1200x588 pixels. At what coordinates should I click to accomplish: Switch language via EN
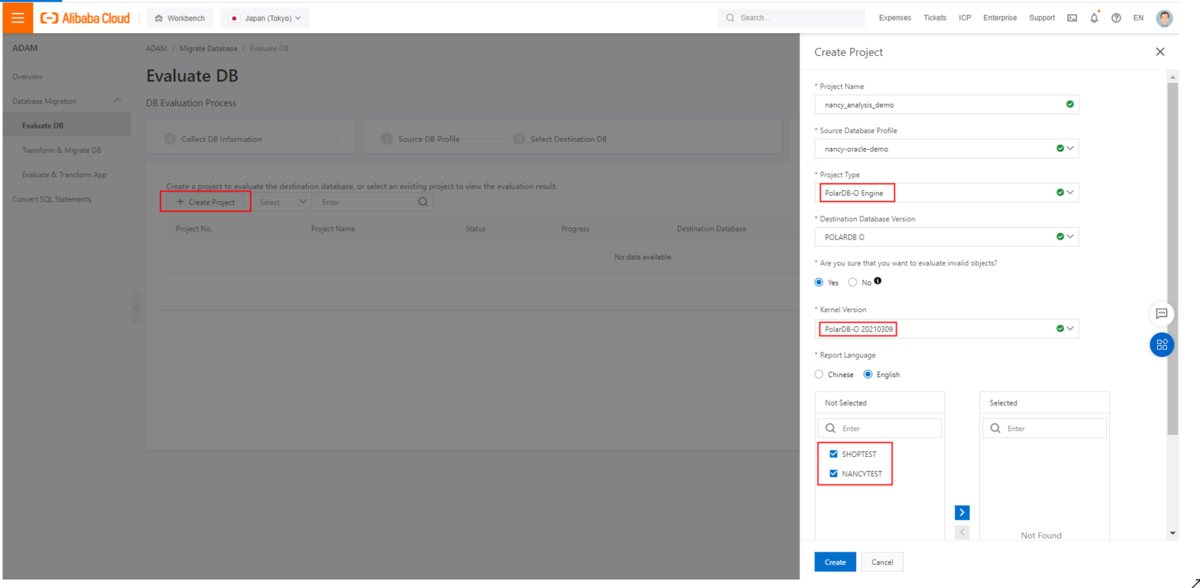click(x=1138, y=18)
